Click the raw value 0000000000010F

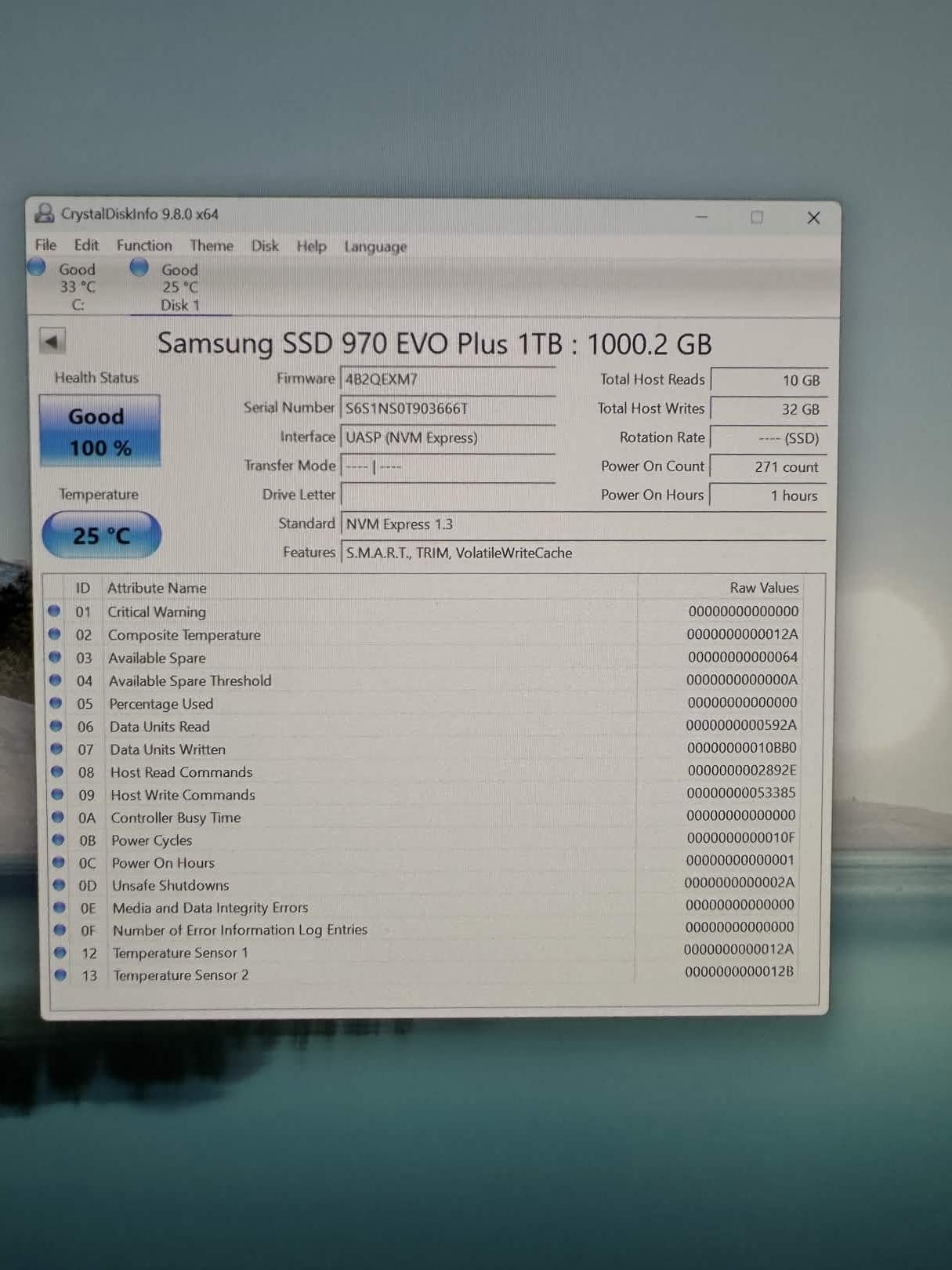click(740, 837)
